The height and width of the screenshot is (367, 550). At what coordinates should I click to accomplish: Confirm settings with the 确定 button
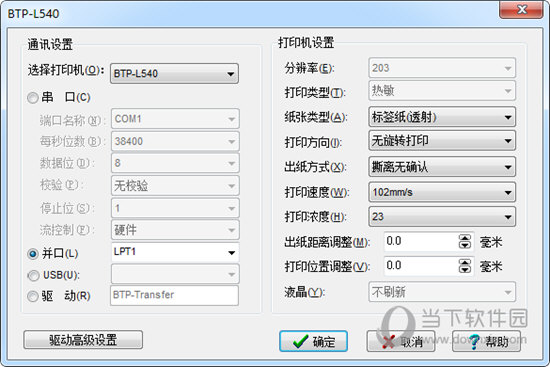(x=313, y=341)
